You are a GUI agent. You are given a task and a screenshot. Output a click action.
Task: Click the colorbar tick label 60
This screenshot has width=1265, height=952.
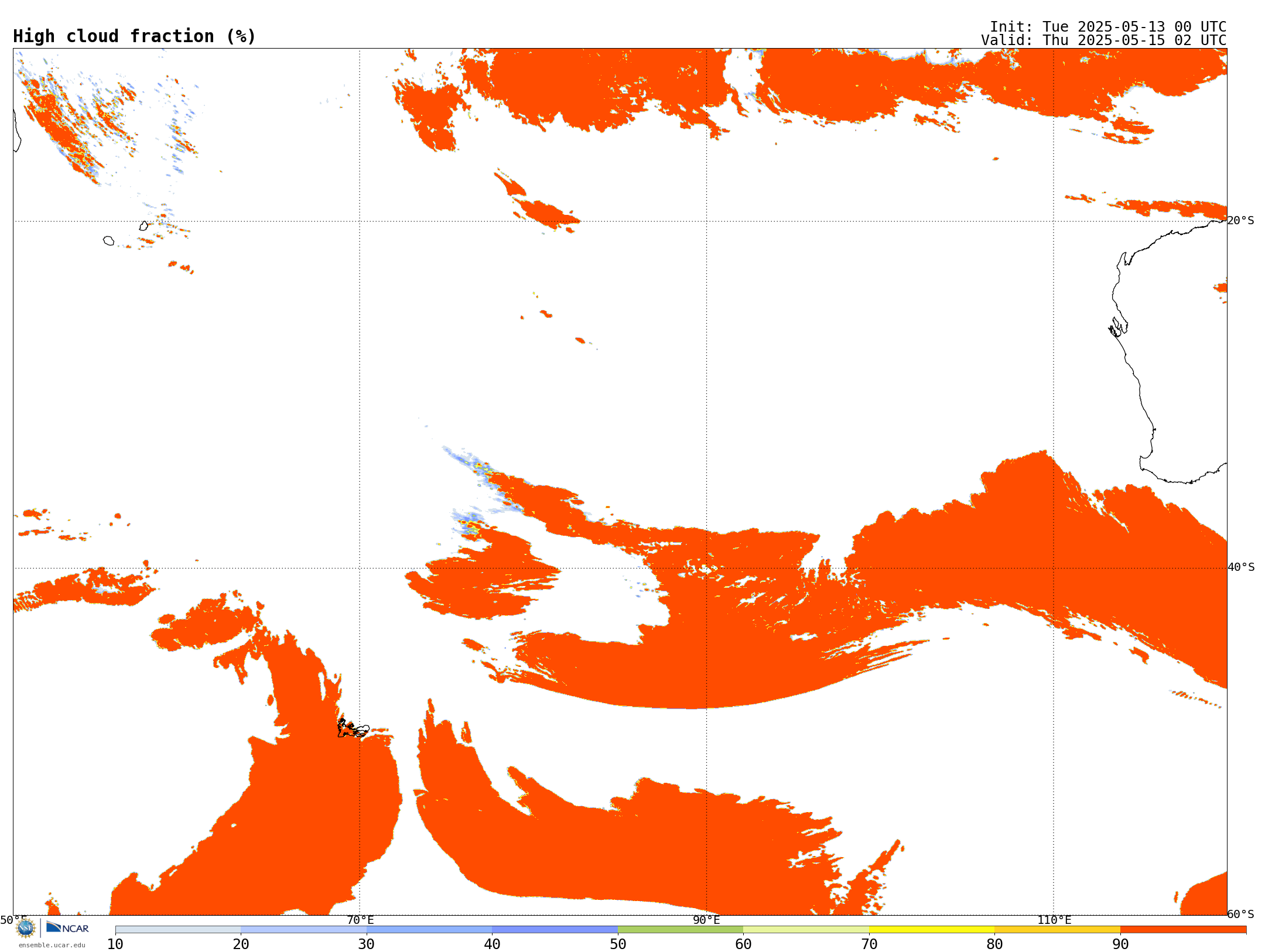coord(743,944)
